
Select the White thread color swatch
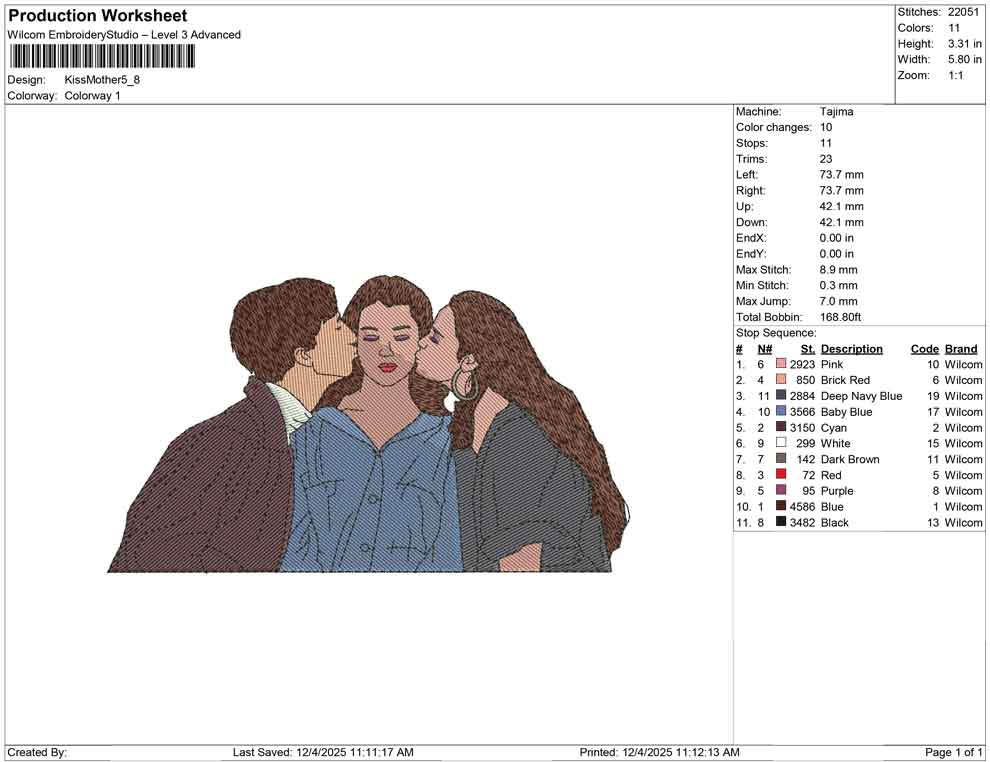coord(781,444)
